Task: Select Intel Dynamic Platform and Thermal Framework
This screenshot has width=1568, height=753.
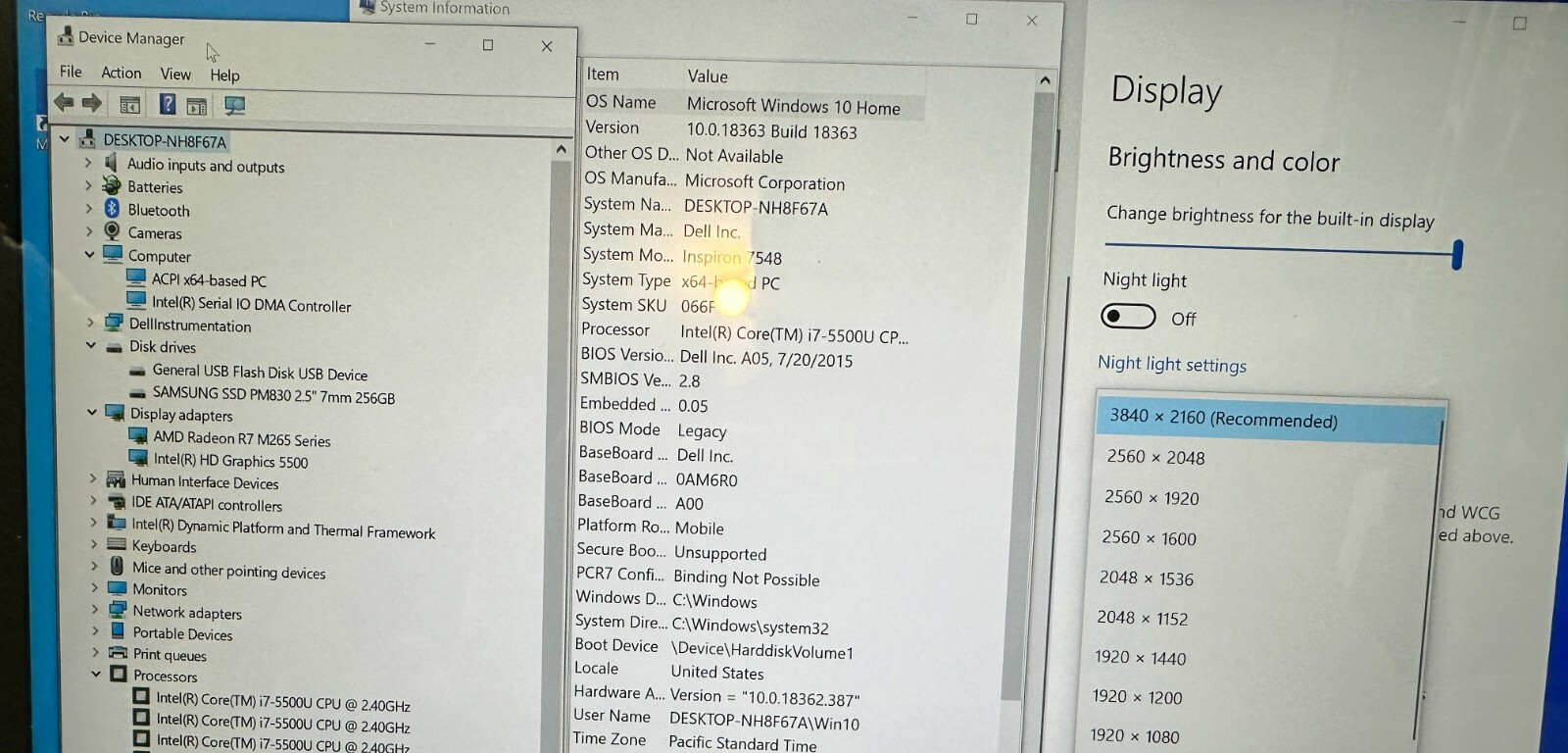Action: pos(283,529)
